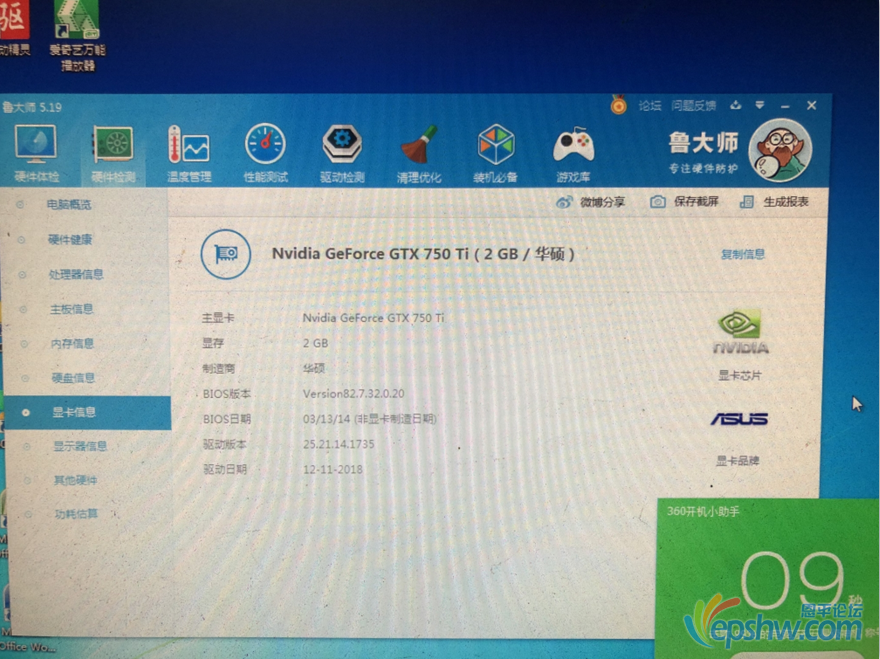This screenshot has width=880, height=659.
Task: Click the BIOS date value 03/13/14
Action: [x=369, y=419]
